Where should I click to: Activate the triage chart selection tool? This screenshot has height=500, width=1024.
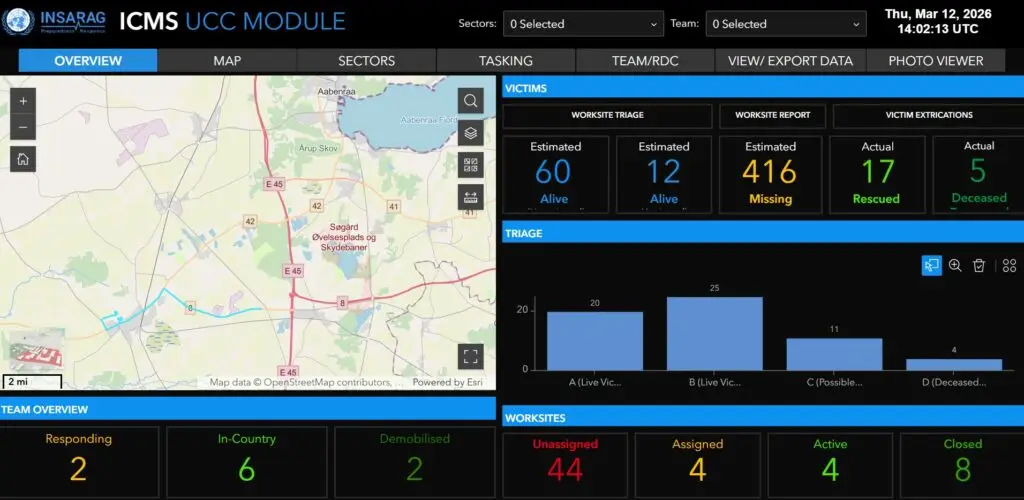tap(931, 265)
